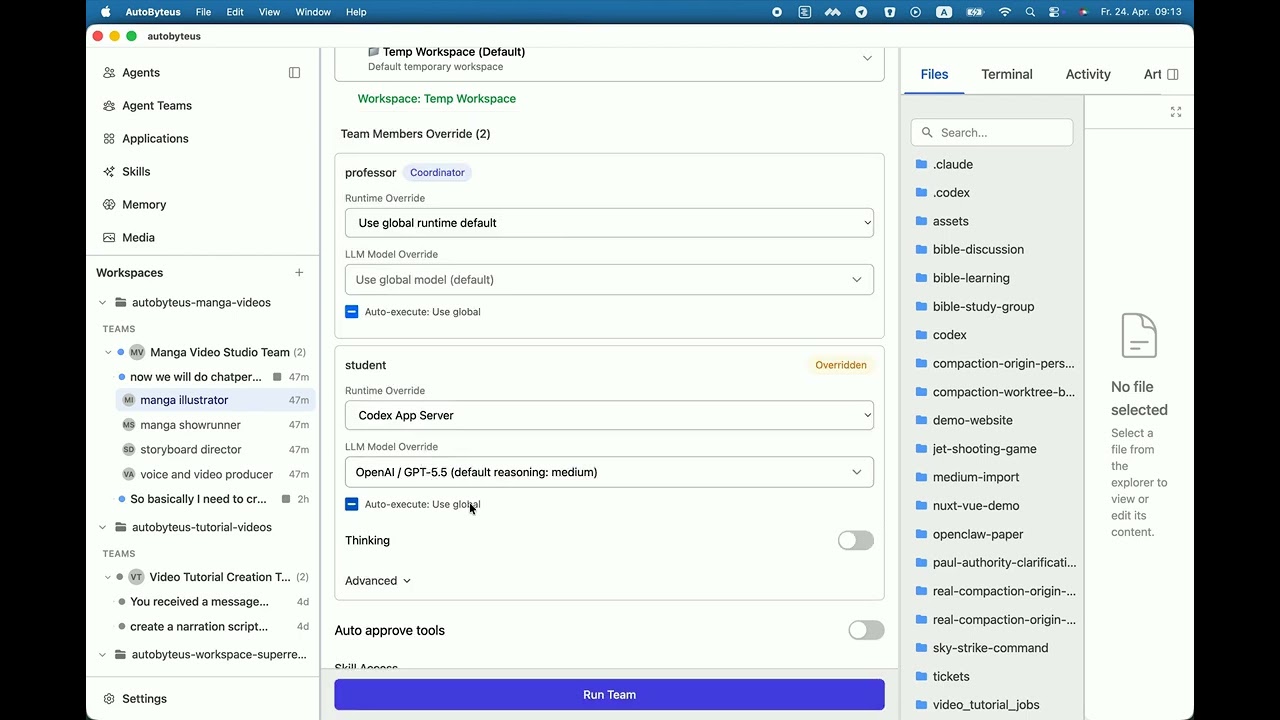This screenshot has width=1280, height=720.
Task: Stop the 'So basically I need to cr...' run
Action: tap(286, 499)
